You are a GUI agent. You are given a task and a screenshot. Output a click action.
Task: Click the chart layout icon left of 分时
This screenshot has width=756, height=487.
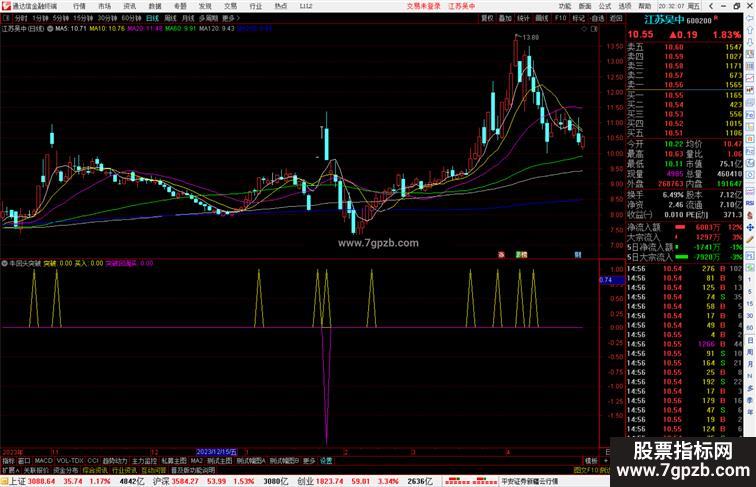point(6,18)
